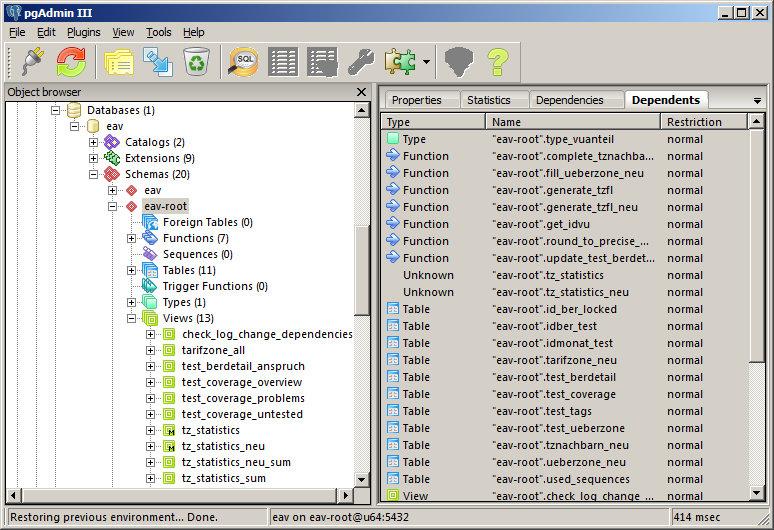The height and width of the screenshot is (530, 774).
Task: Collapse the Views (13) node
Action: tap(132, 318)
